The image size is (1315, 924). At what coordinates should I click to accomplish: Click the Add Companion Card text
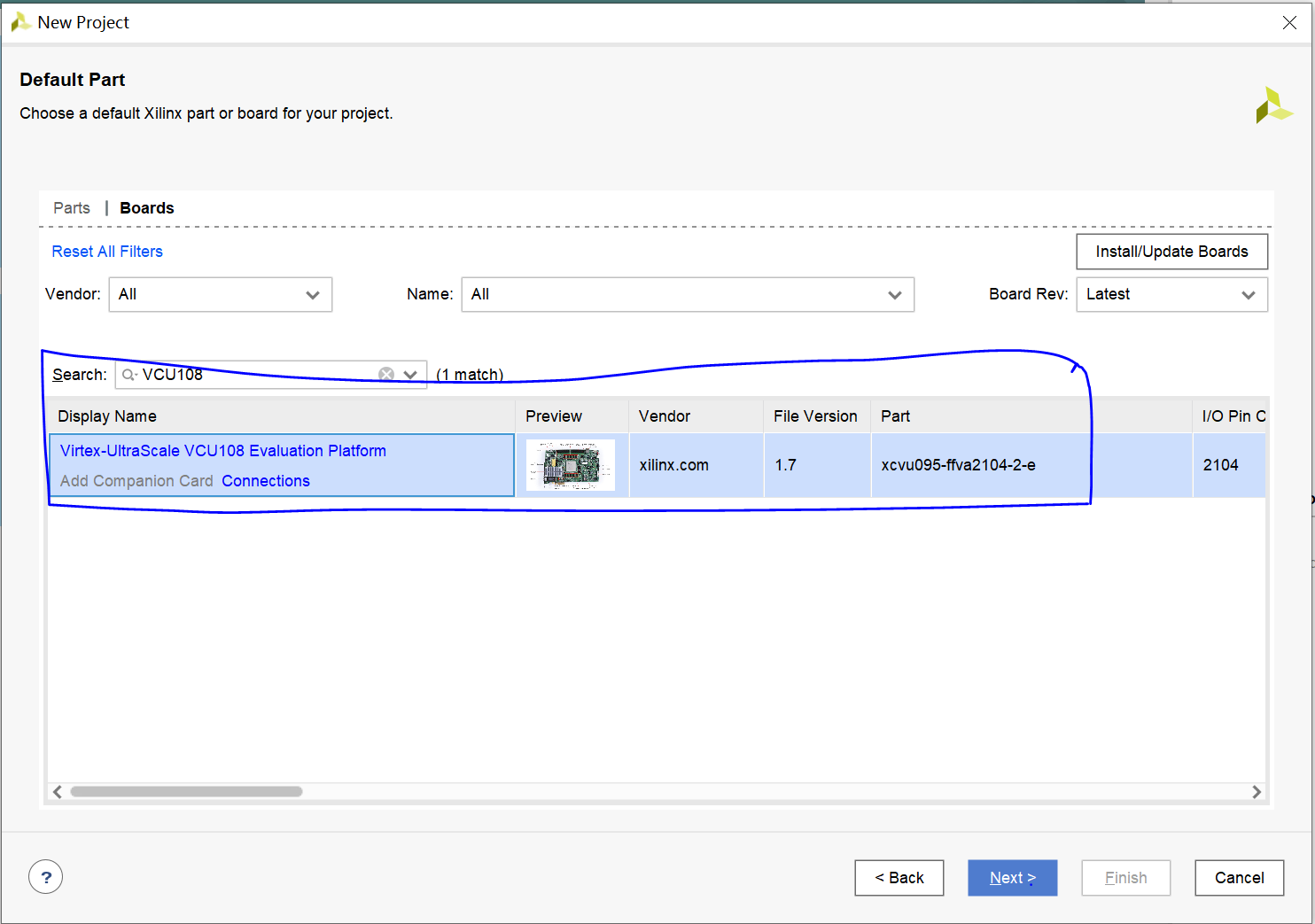click(136, 481)
